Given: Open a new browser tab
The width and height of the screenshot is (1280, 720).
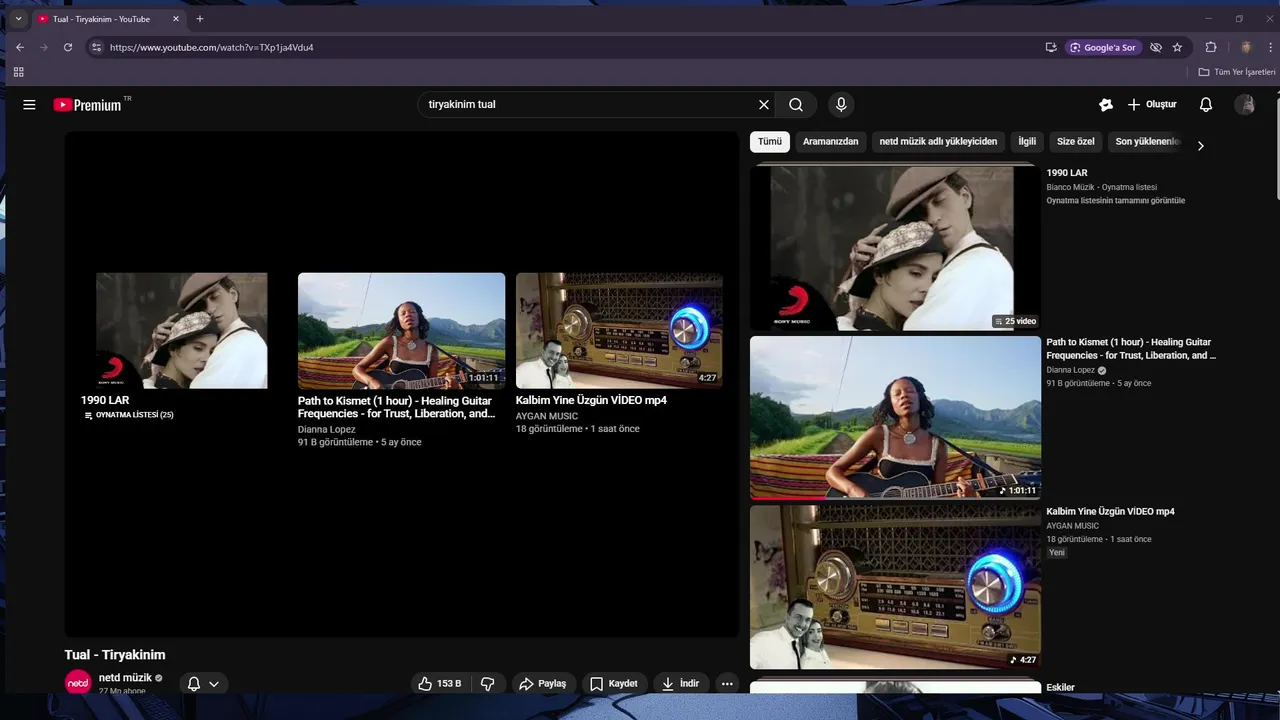Looking at the screenshot, I should point(200,18).
